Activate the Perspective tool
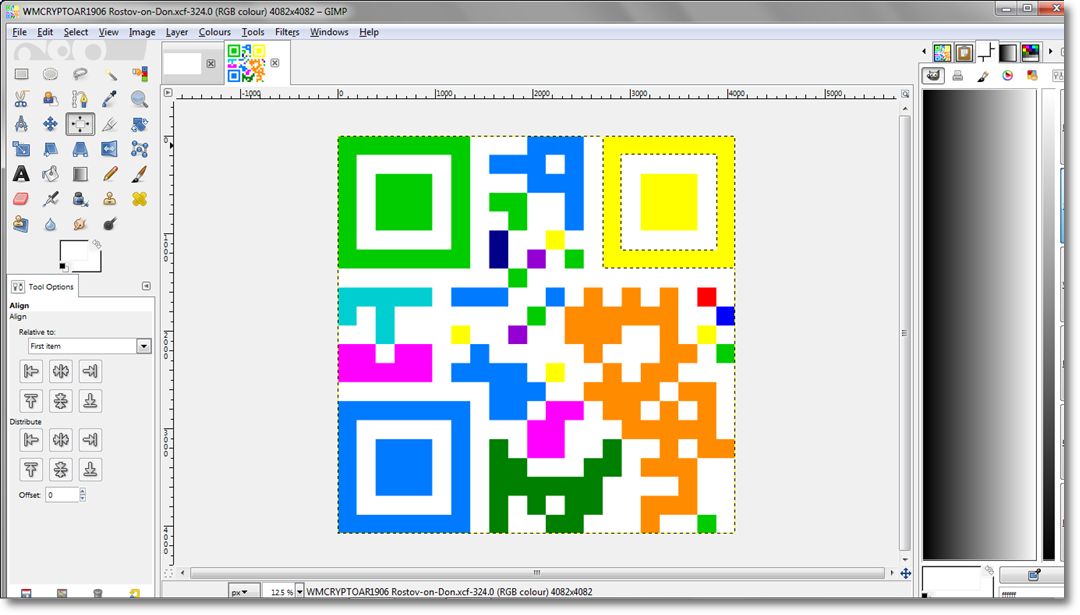This screenshot has height=615, width=1080. click(80, 149)
